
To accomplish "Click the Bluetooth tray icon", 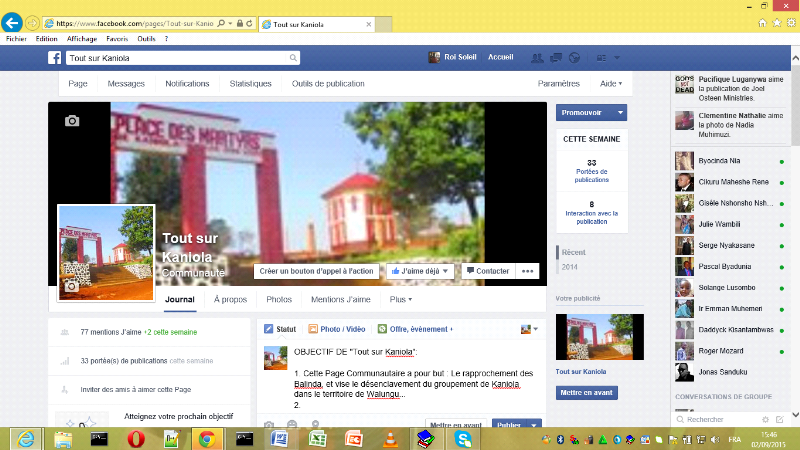I will point(560,439).
